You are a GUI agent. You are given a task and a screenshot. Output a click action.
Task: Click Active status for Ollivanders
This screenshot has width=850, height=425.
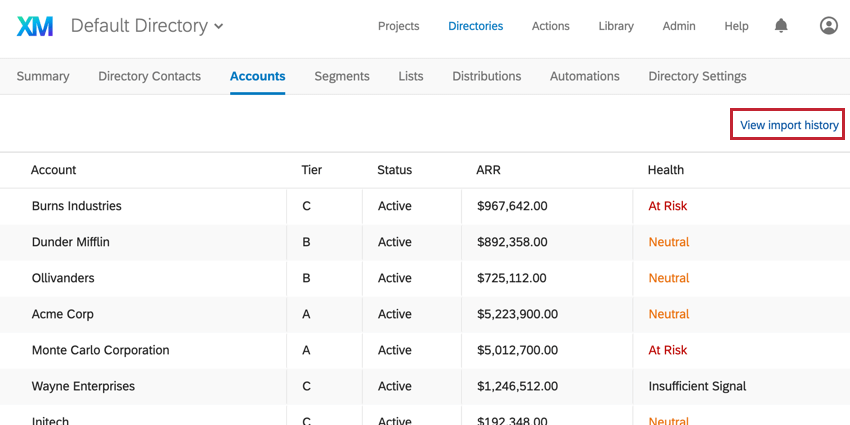pyautogui.click(x=395, y=278)
